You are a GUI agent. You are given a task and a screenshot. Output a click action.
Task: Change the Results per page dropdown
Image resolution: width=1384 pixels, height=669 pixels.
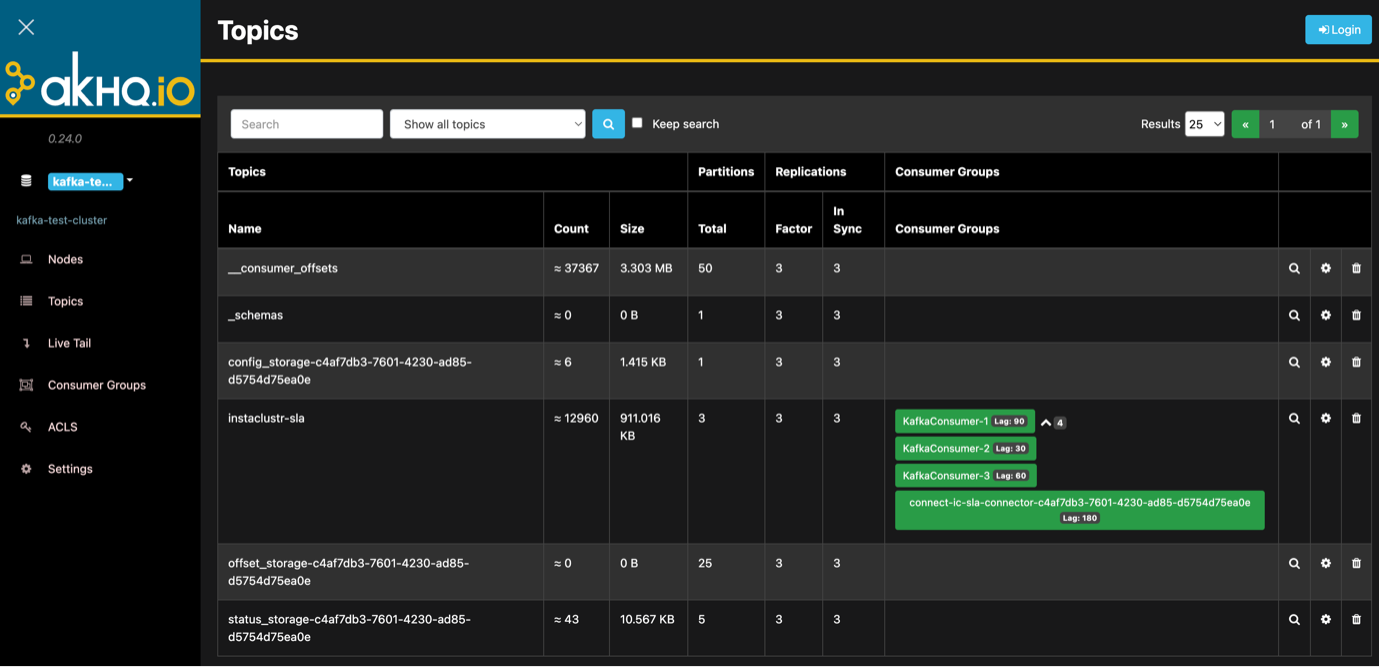coord(1204,124)
